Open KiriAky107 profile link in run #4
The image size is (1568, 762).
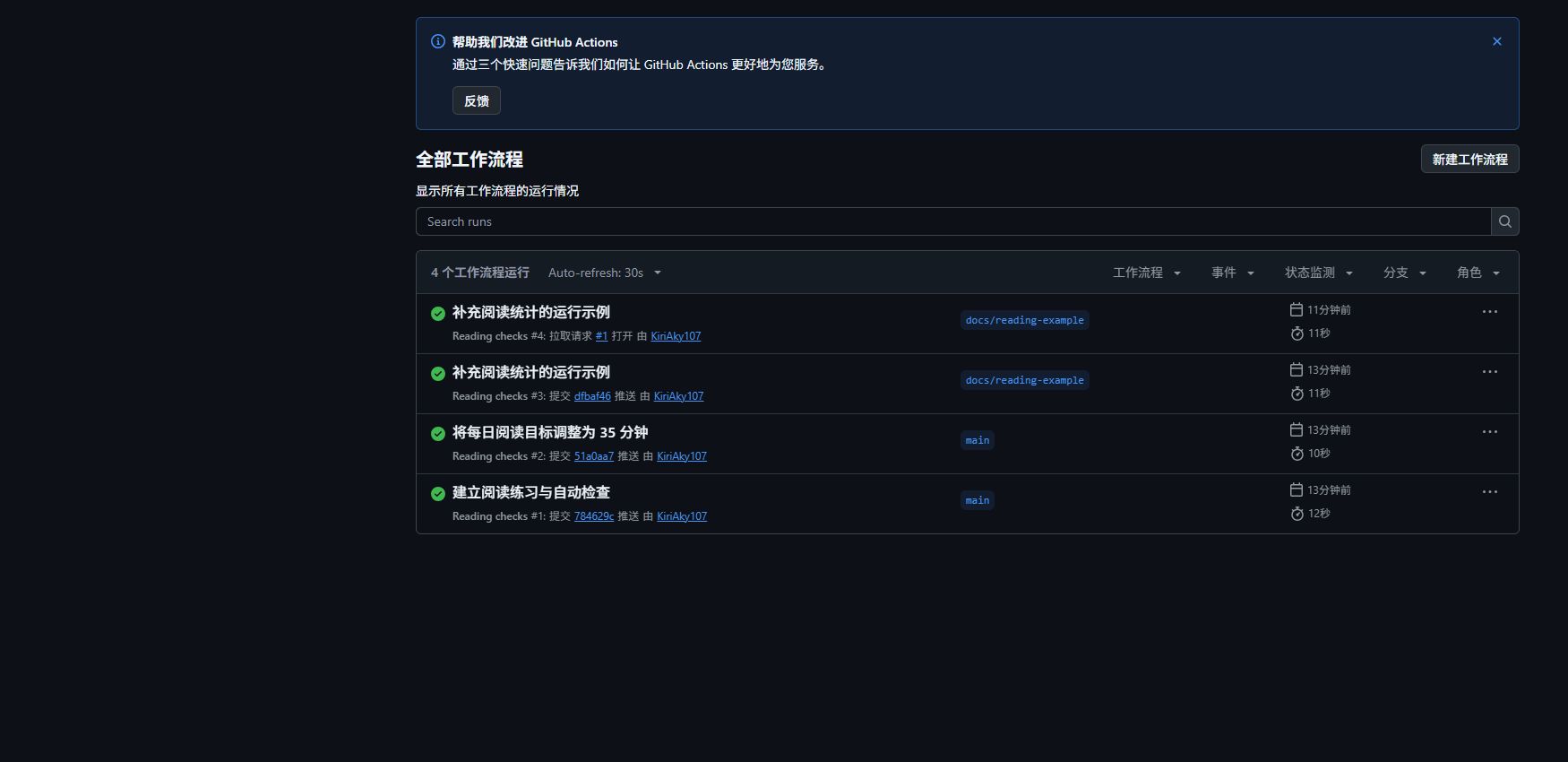click(676, 336)
